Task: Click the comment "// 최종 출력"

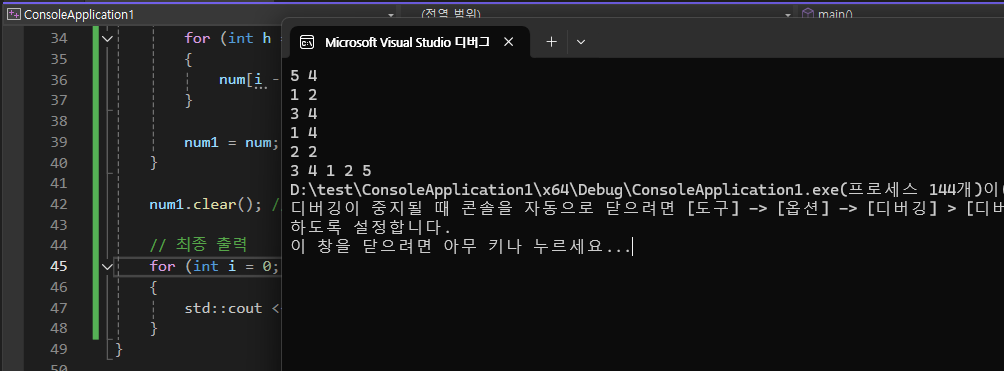Action: [198, 245]
